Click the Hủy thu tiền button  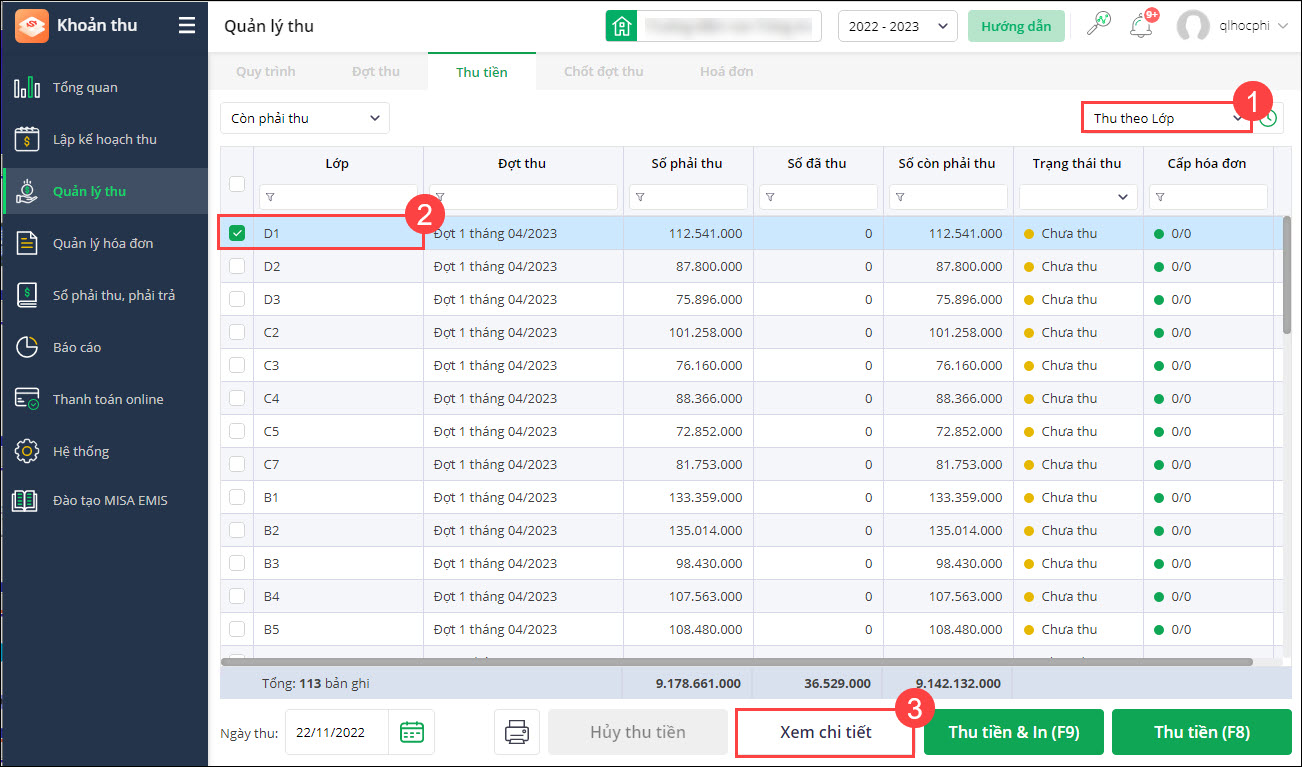click(x=638, y=732)
